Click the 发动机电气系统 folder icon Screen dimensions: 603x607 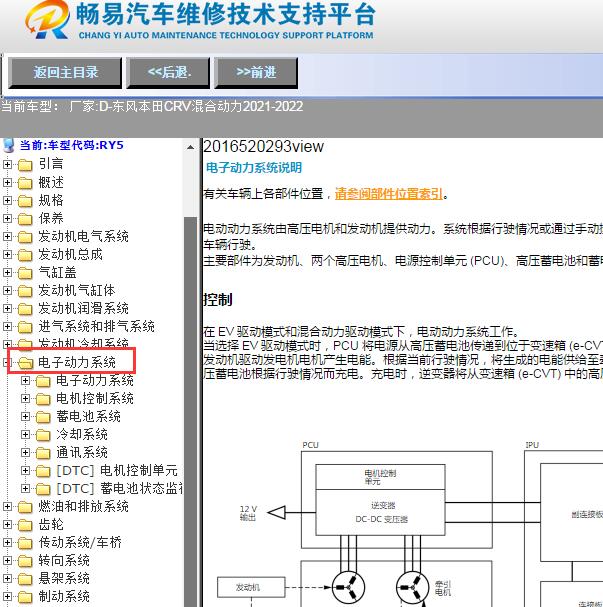25,237
